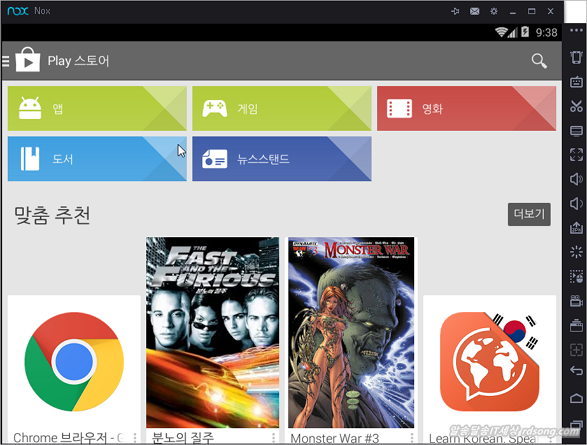
Task: Open Nox settings gear icon
Action: (494, 11)
